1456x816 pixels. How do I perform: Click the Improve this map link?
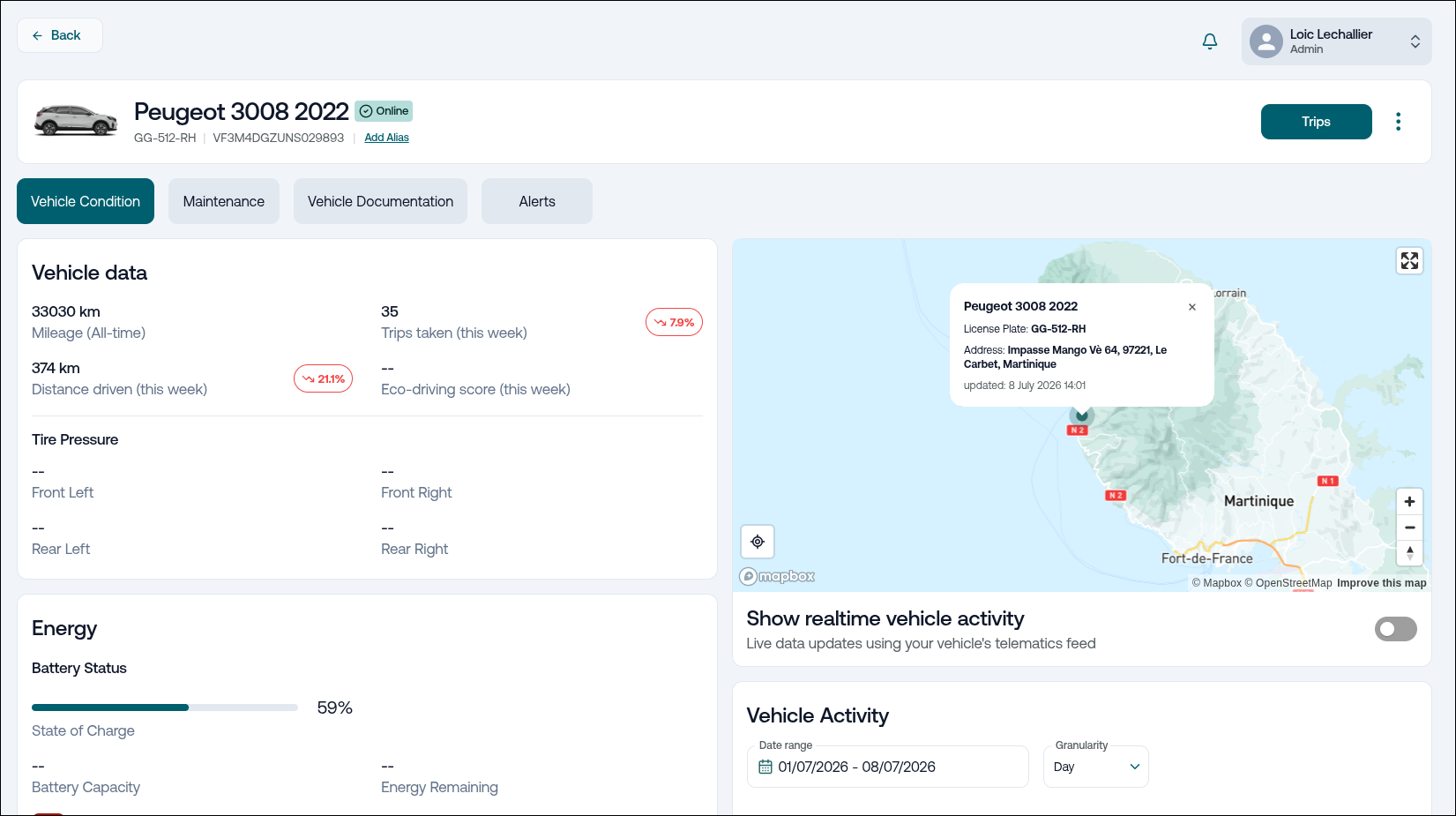coord(1381,583)
